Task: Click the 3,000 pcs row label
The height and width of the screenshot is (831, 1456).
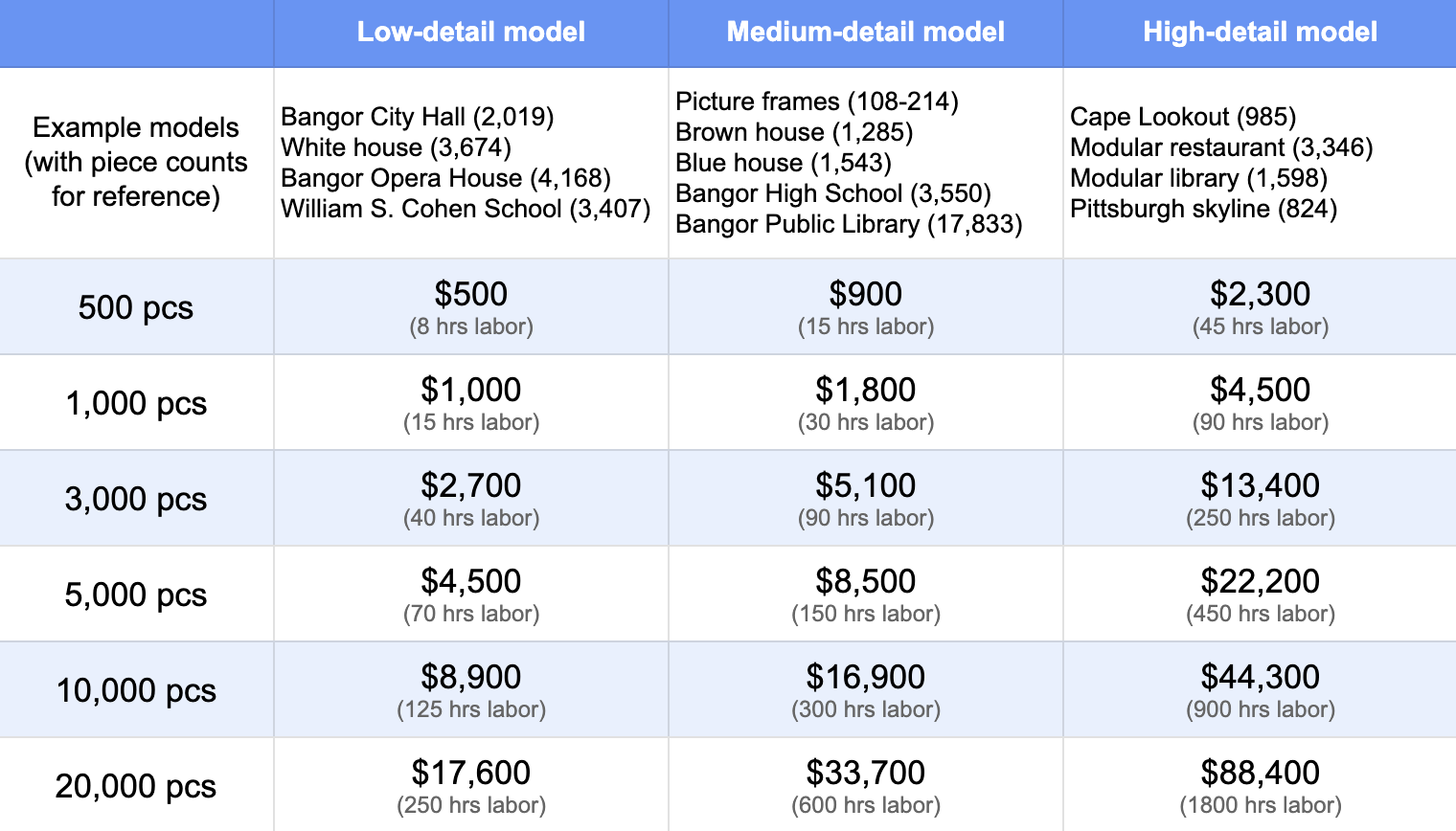Action: click(x=136, y=499)
